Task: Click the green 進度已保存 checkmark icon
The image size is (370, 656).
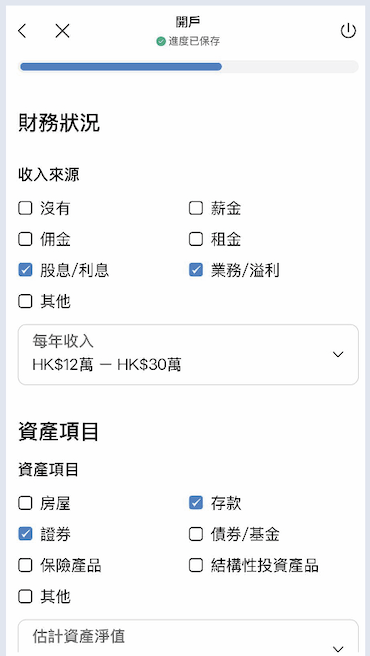Action: click(161, 41)
